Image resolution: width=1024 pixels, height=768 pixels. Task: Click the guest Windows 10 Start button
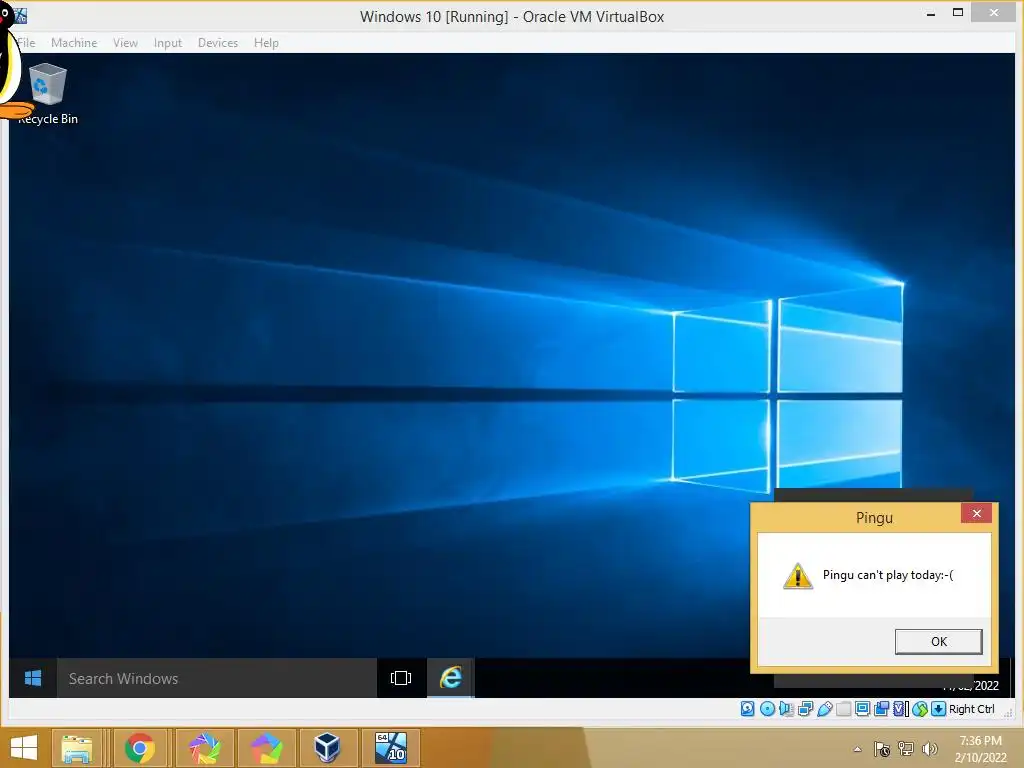click(x=33, y=678)
